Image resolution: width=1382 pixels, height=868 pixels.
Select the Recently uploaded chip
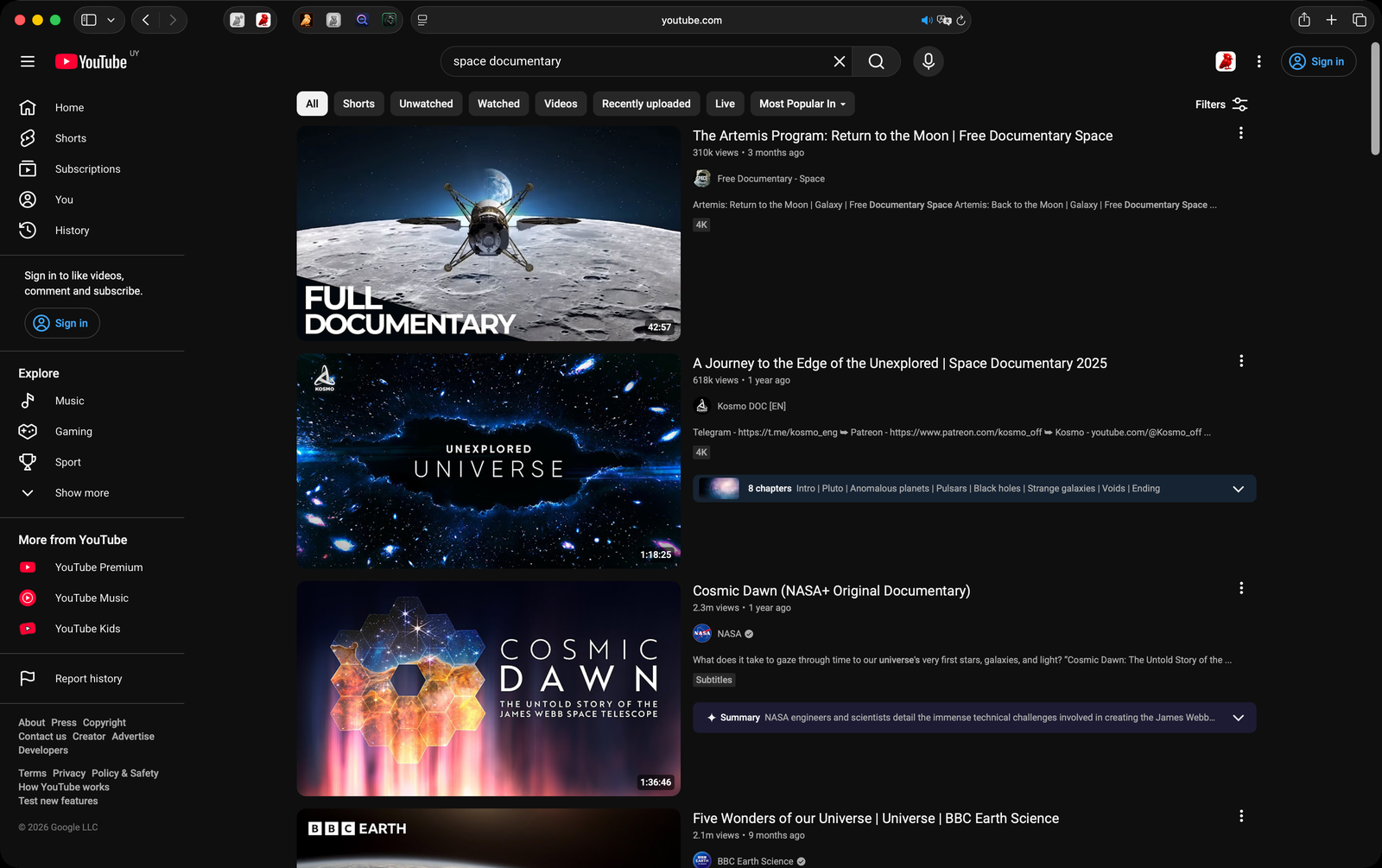646,104
